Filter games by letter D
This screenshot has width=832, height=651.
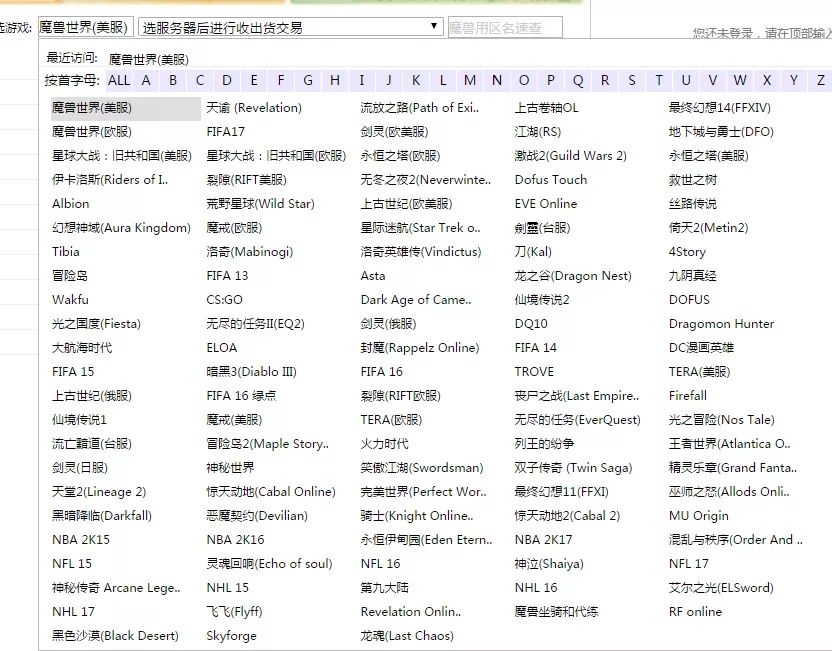227,80
